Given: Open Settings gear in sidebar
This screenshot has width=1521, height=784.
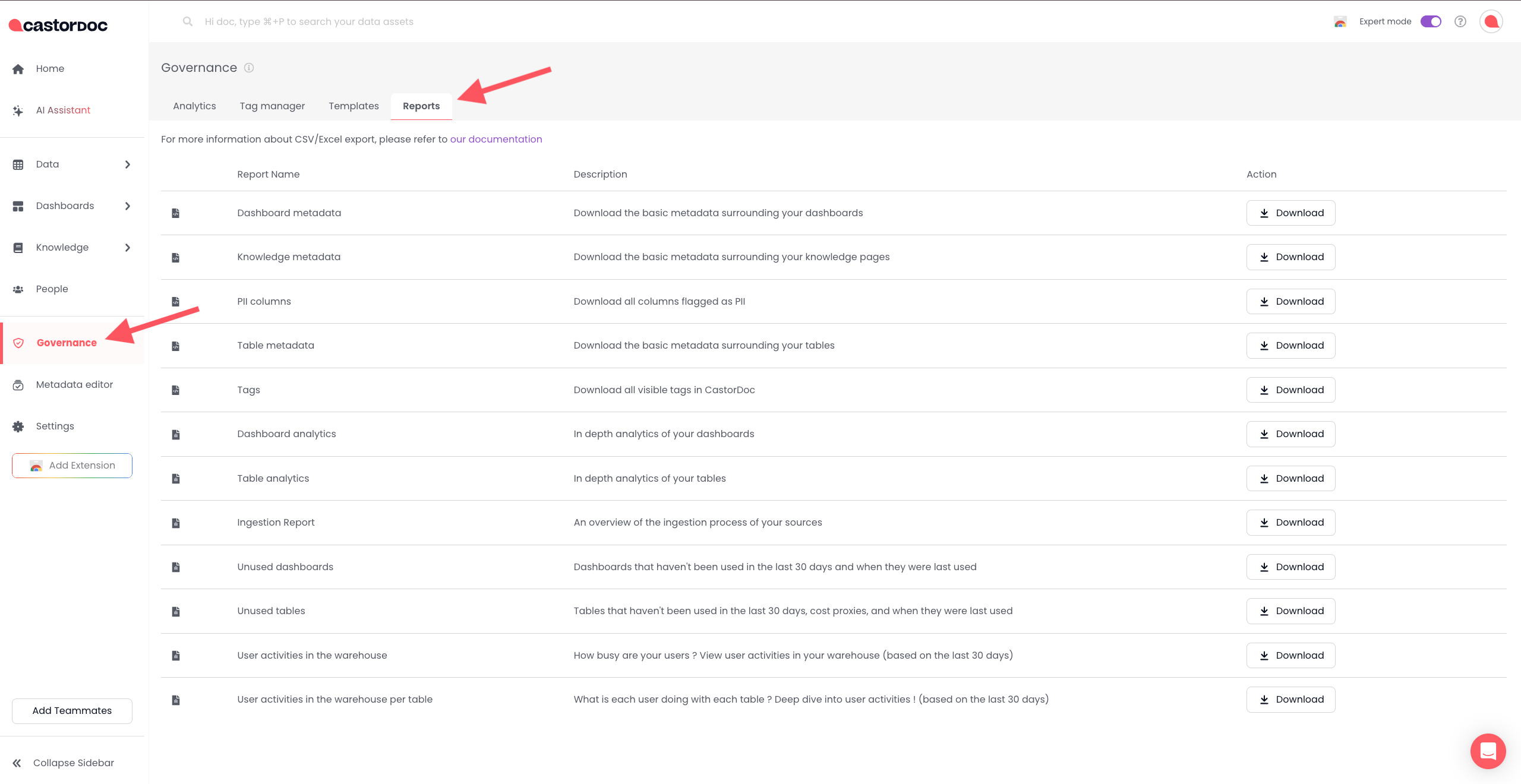Looking at the screenshot, I should (18, 426).
